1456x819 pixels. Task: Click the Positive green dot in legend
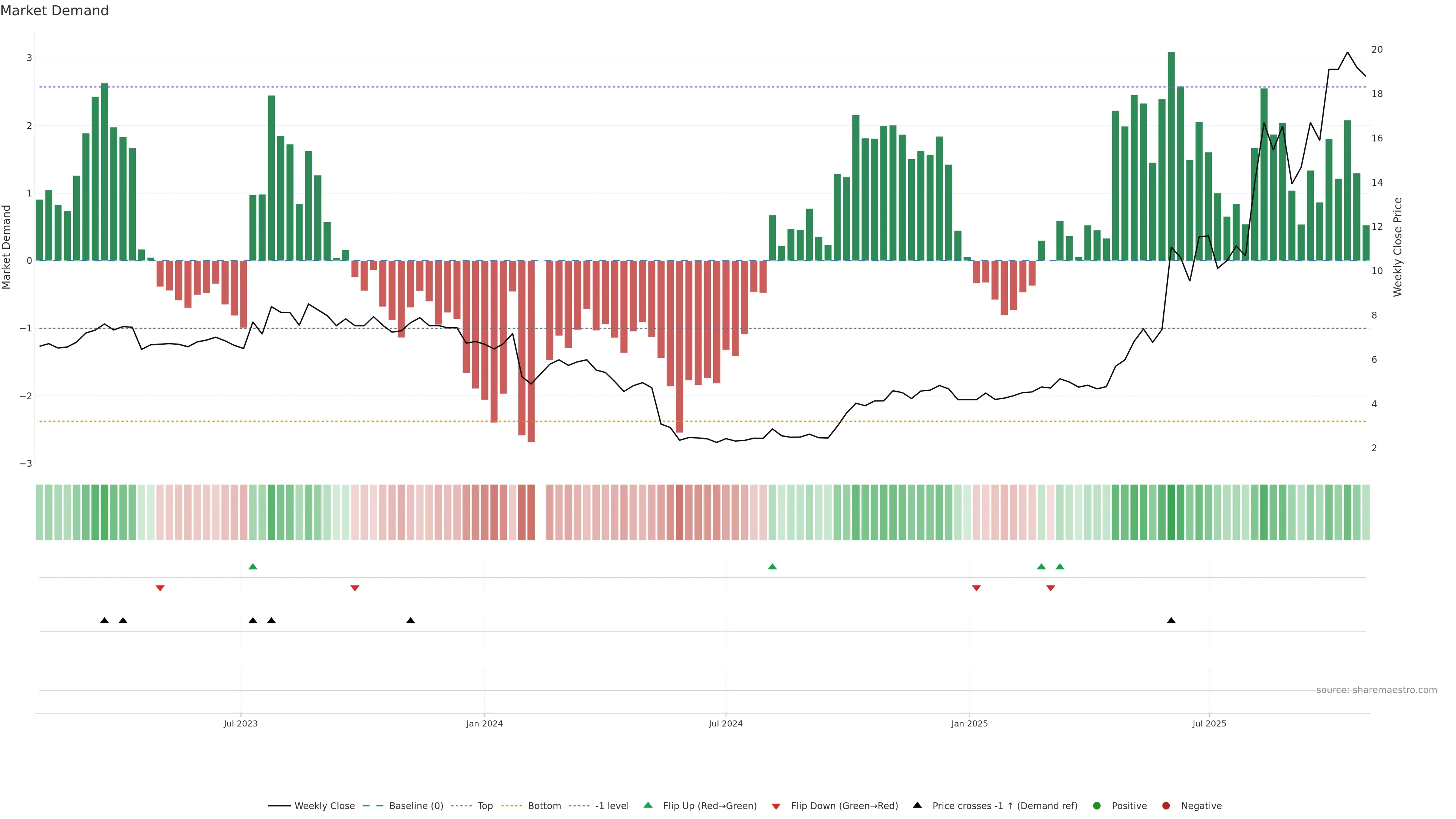(x=1097, y=805)
